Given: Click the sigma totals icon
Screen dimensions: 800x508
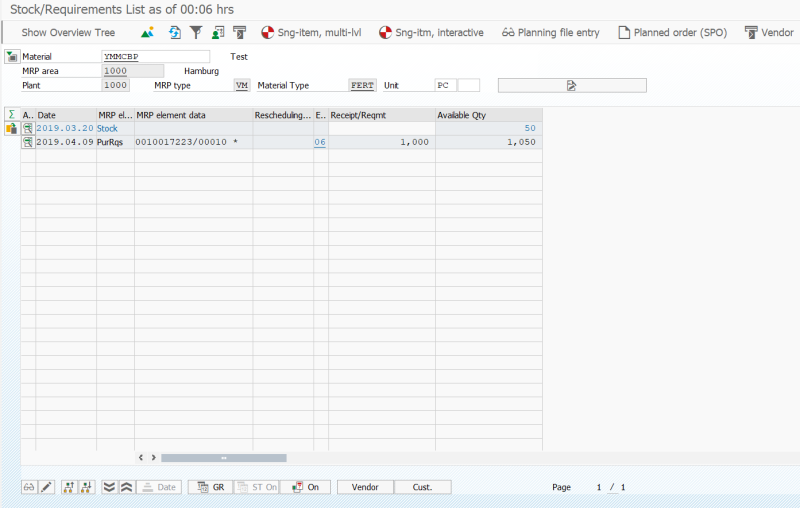Looking at the screenshot, I should click(12, 115).
